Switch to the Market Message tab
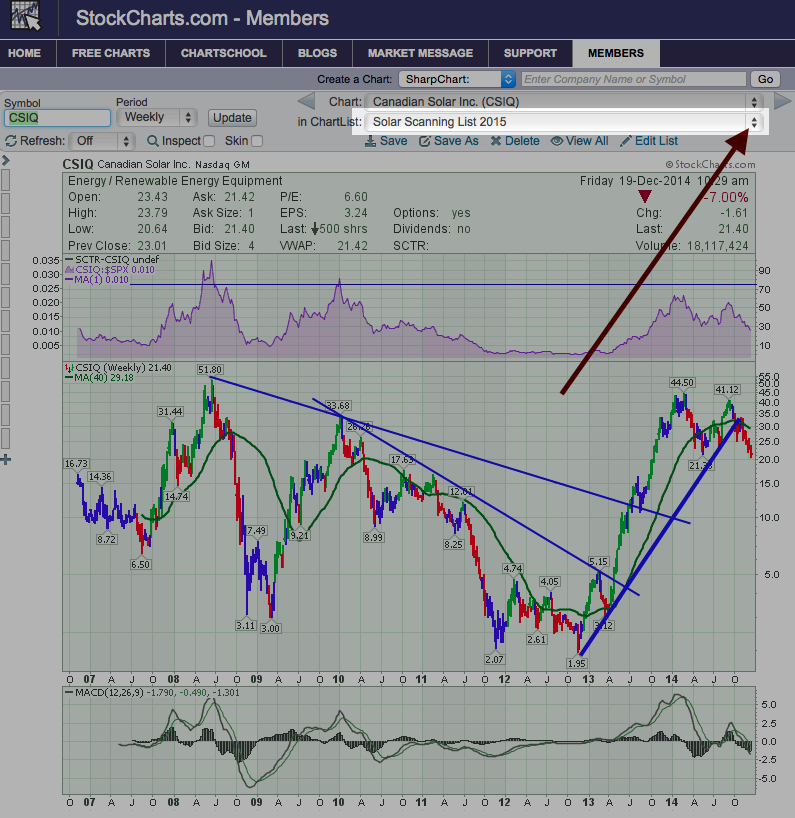 [420, 53]
